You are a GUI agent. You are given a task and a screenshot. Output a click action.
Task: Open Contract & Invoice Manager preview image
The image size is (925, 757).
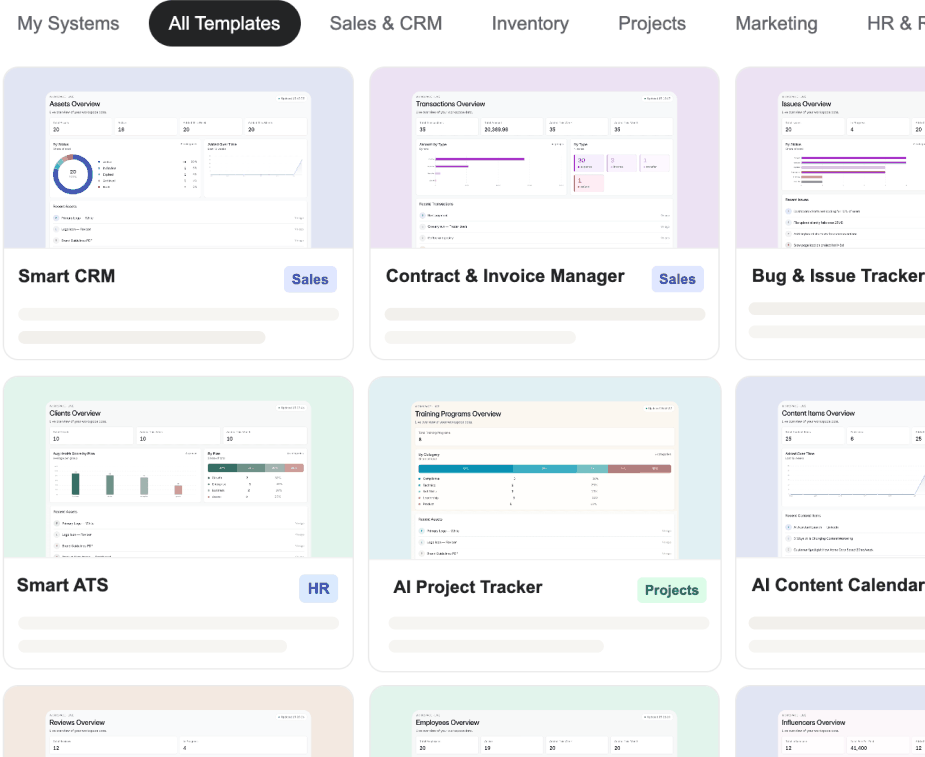(544, 158)
